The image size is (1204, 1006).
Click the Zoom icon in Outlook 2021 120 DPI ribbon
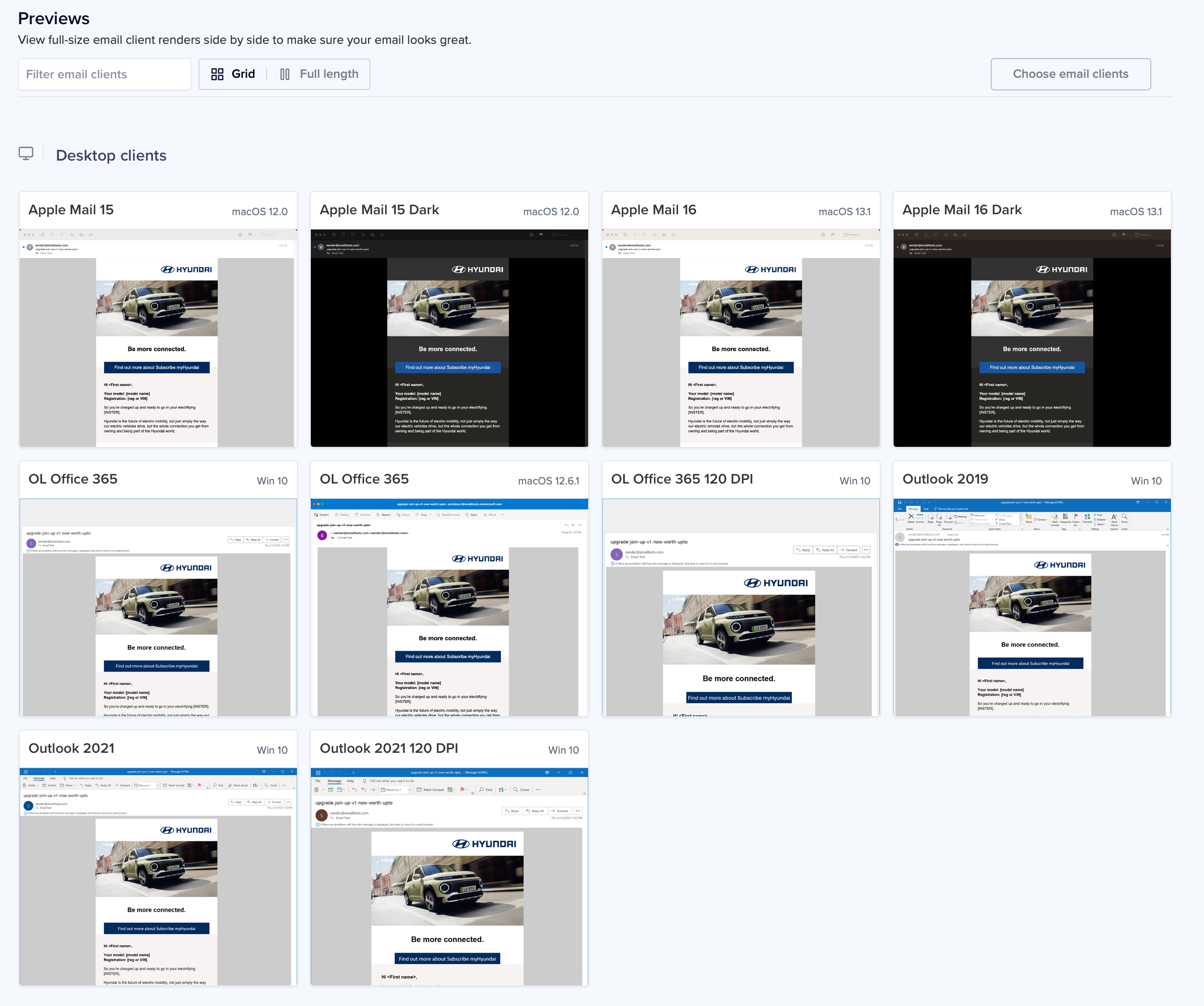(x=522, y=790)
